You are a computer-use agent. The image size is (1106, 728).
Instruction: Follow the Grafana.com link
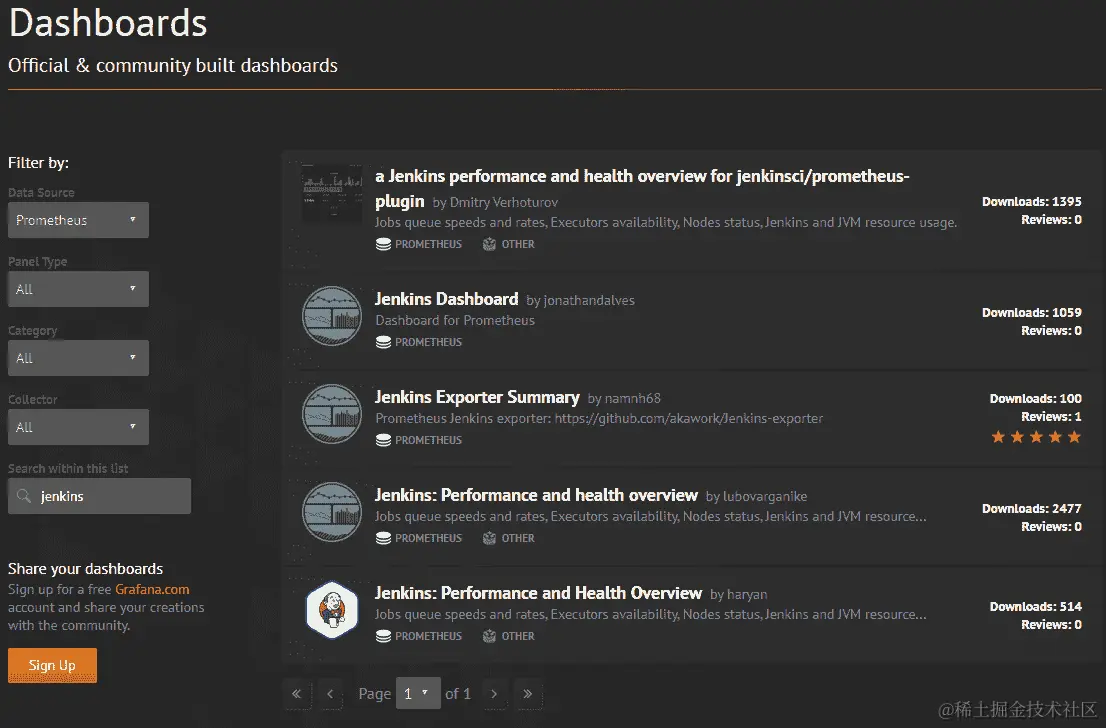click(152, 589)
